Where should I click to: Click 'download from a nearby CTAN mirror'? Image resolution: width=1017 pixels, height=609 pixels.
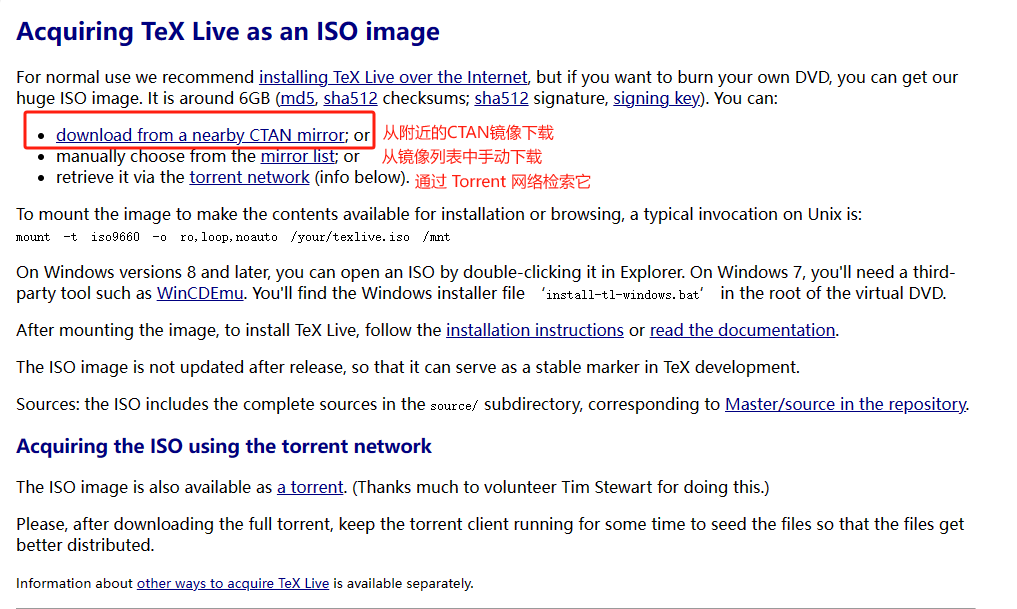pyautogui.click(x=200, y=135)
